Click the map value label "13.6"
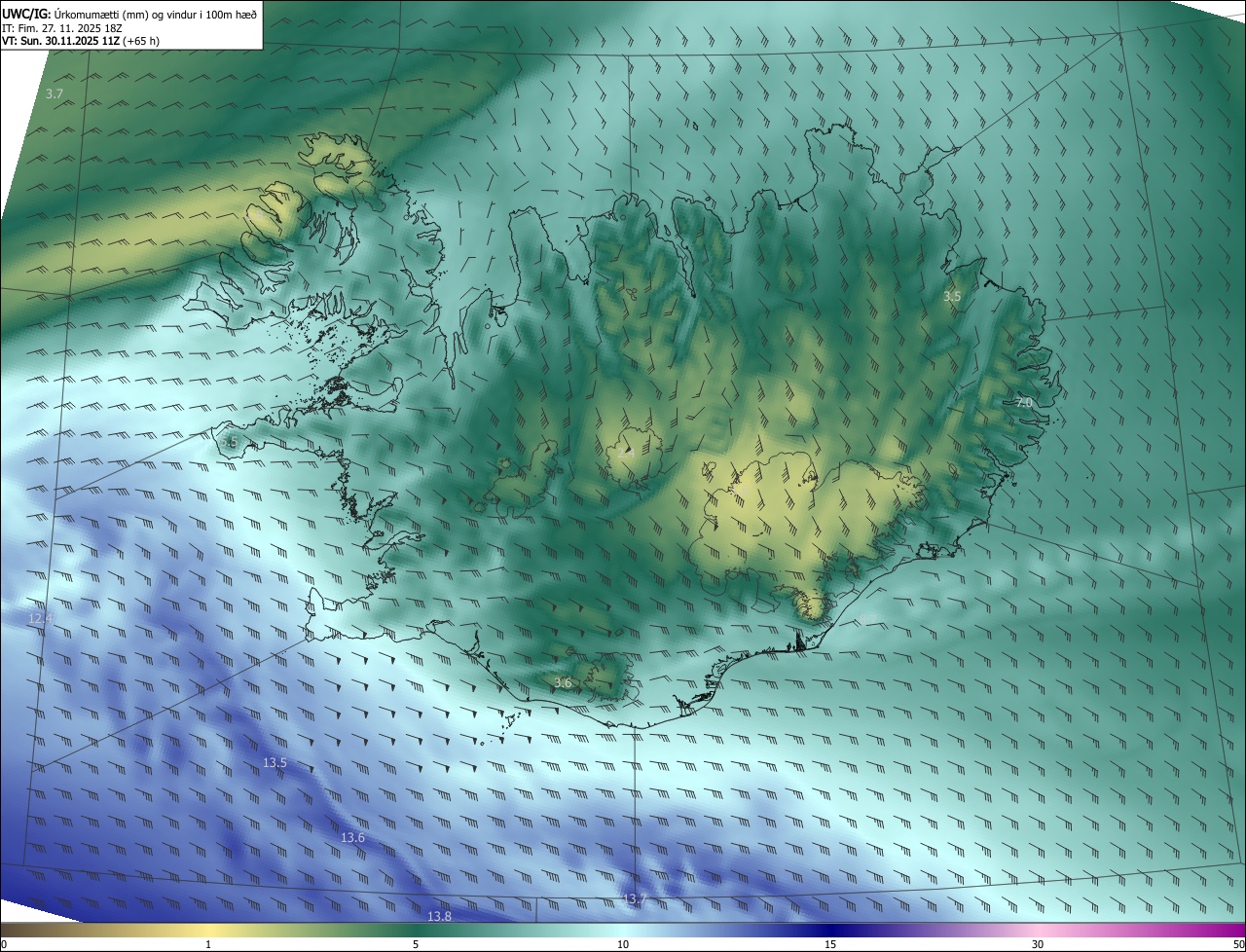Screen dimensions: 1246x952 (352, 838)
